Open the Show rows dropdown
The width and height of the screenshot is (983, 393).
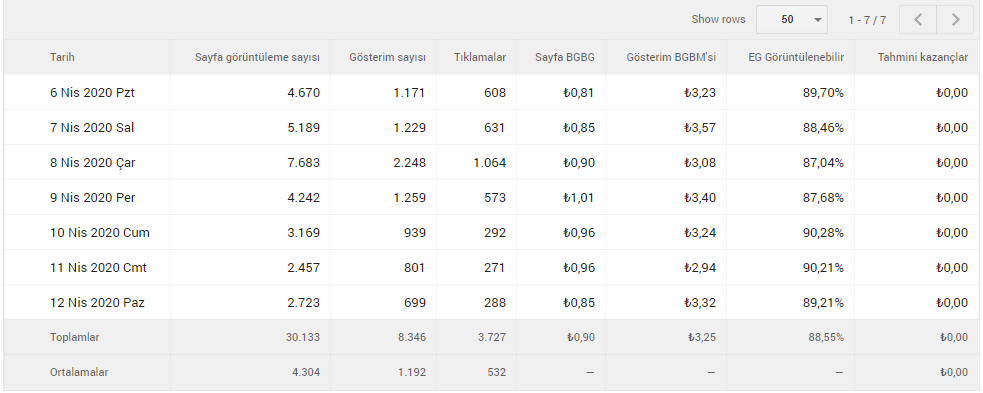792,19
